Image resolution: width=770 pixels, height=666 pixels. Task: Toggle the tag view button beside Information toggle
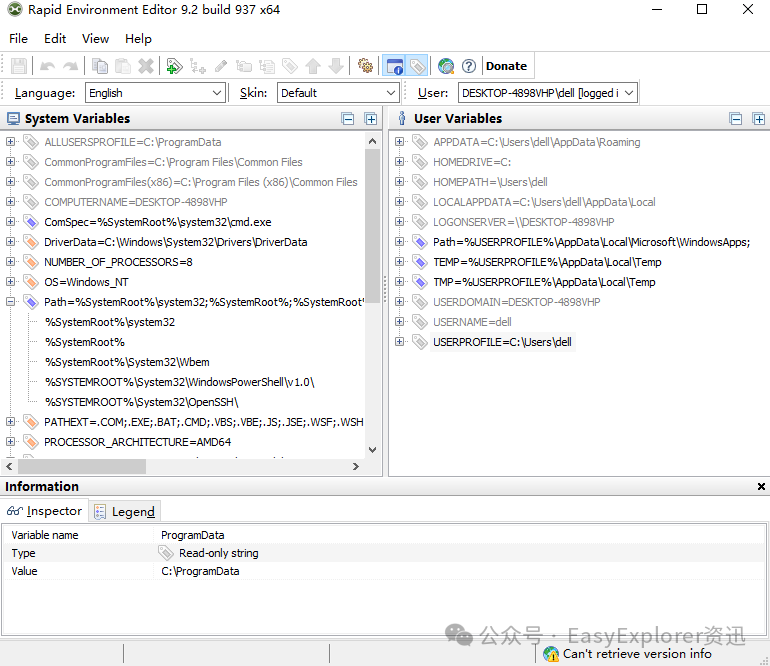pyautogui.click(x=417, y=66)
